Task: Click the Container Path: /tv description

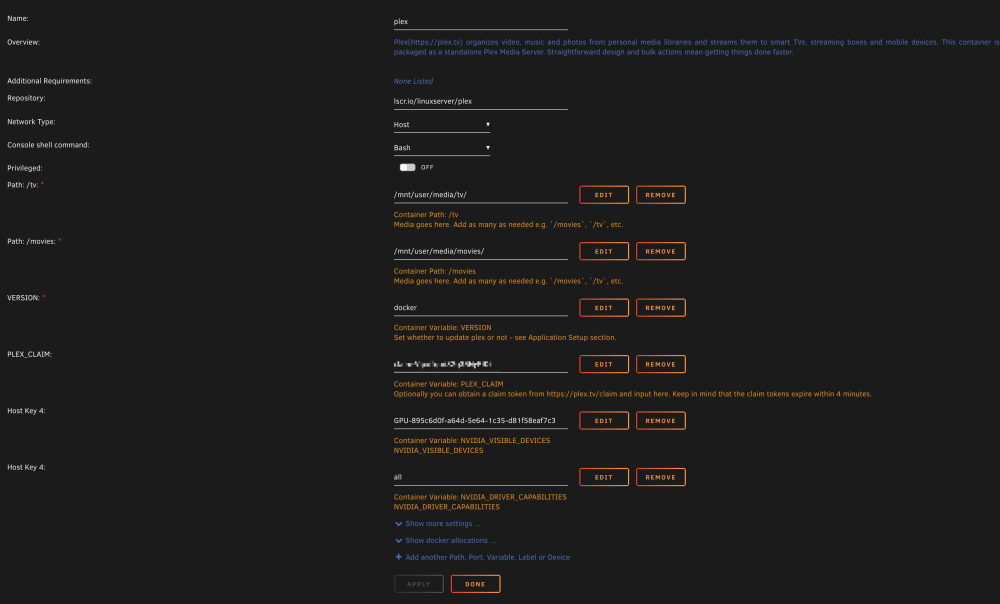Action: (426, 215)
